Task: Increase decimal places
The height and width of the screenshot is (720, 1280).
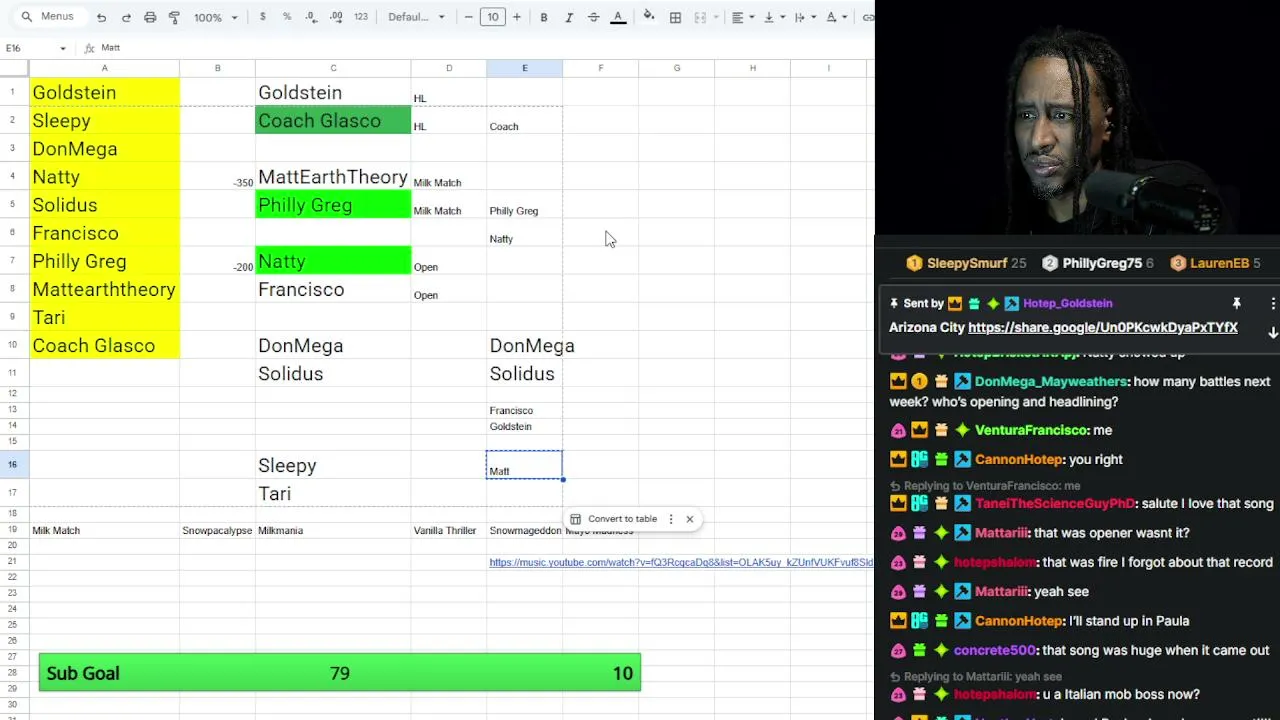Action: click(336, 17)
